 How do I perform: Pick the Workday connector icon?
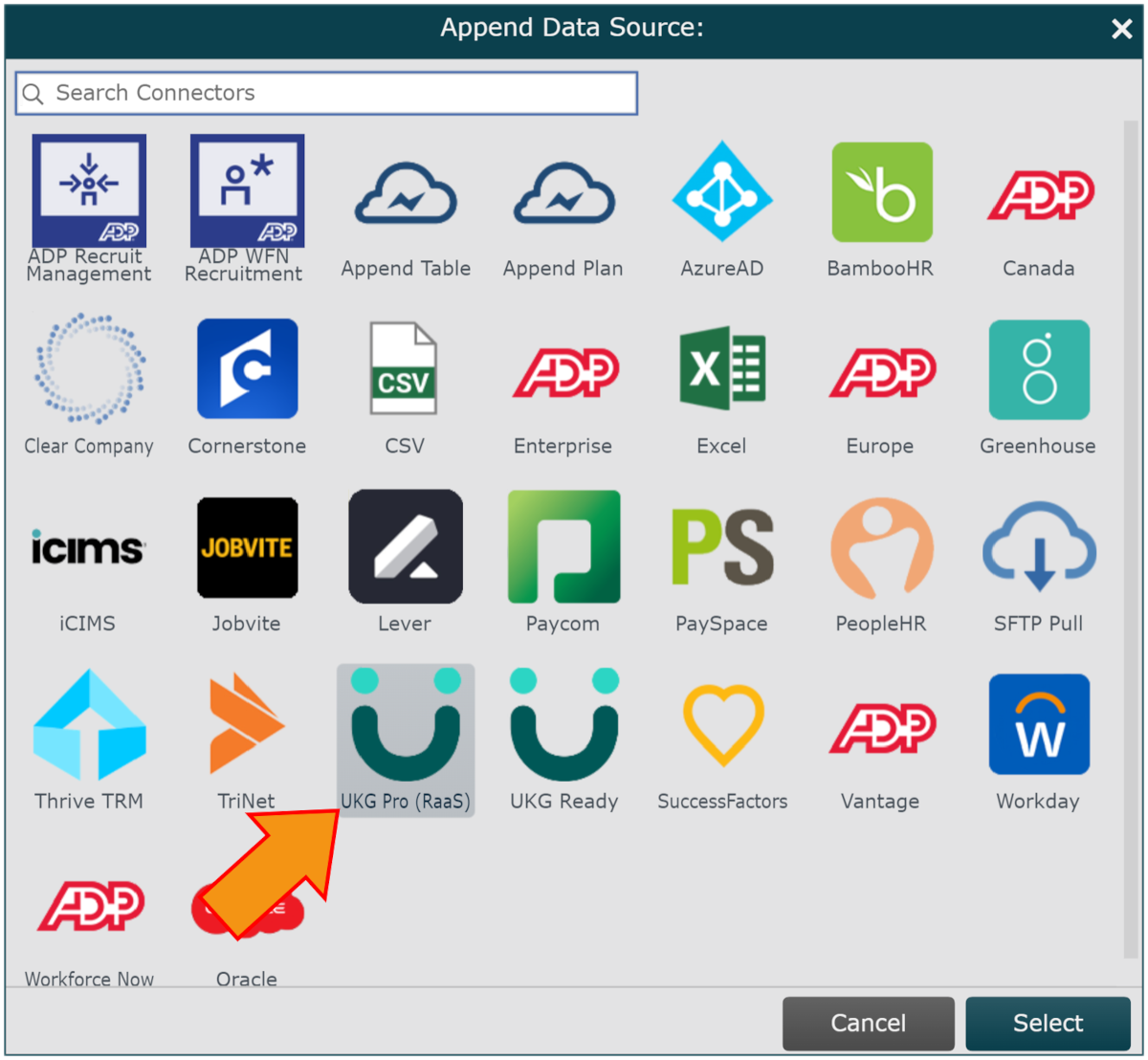pos(1039,724)
